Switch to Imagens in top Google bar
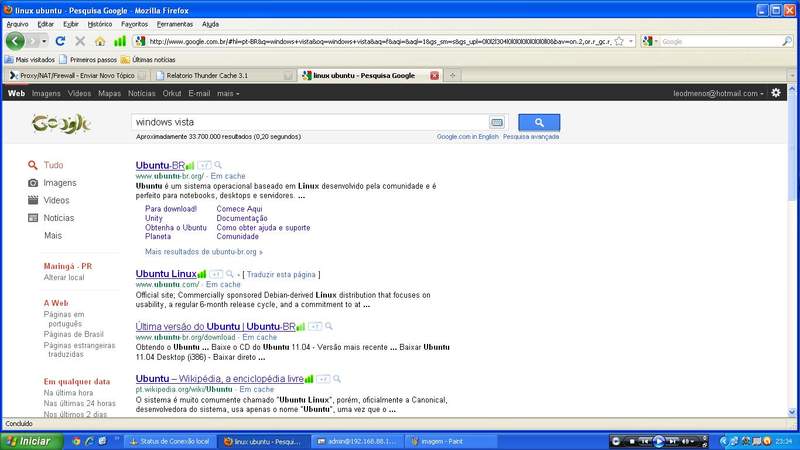 (46, 93)
